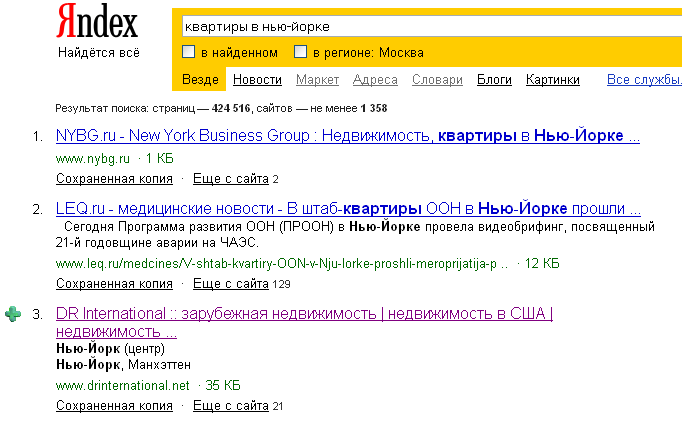Screen dimensions: 682x421
Task: Select the 'Везде' tab
Action: click(x=200, y=80)
